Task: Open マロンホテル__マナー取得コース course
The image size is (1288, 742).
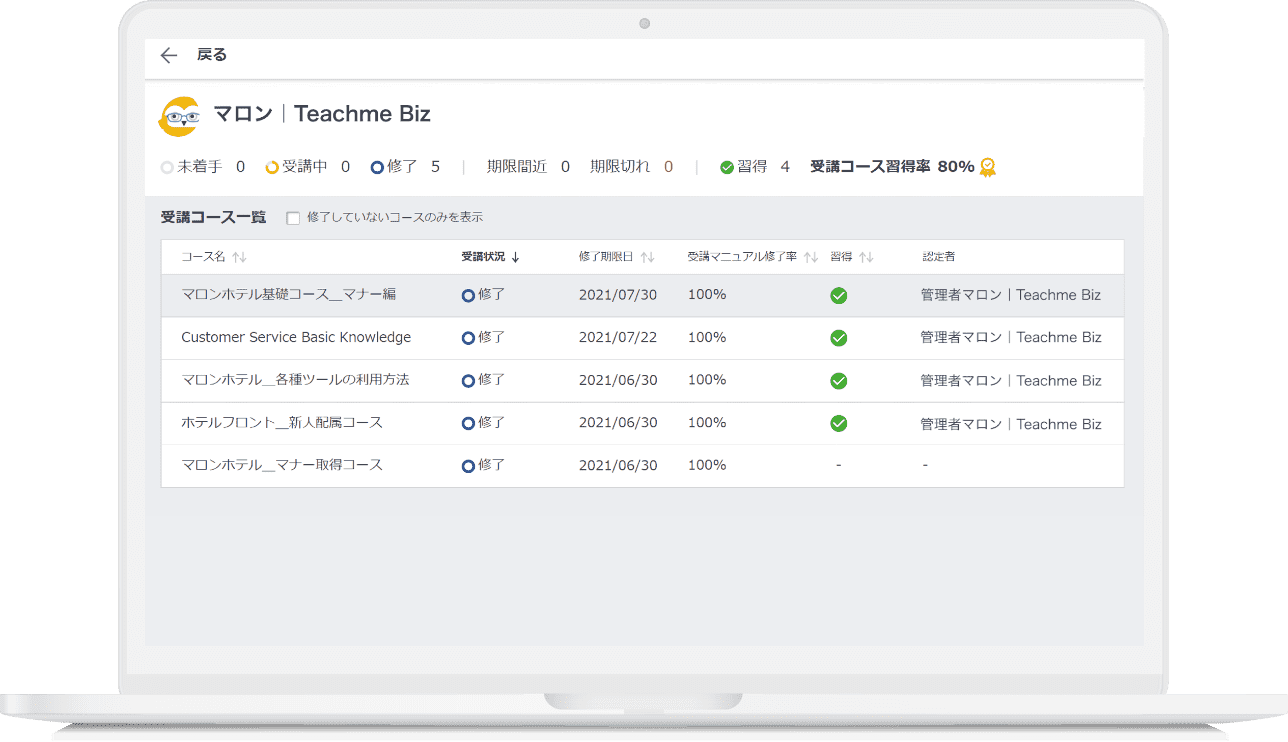Action: (282, 465)
